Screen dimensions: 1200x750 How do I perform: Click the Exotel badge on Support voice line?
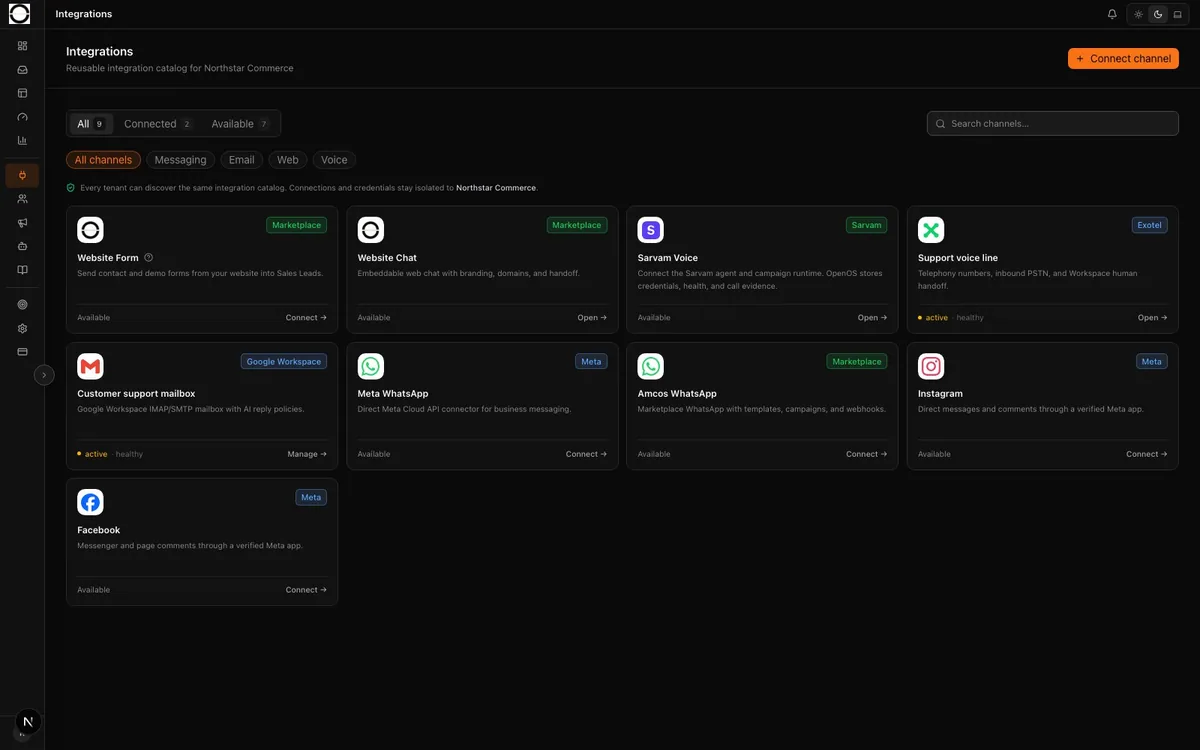pyautogui.click(x=1150, y=225)
